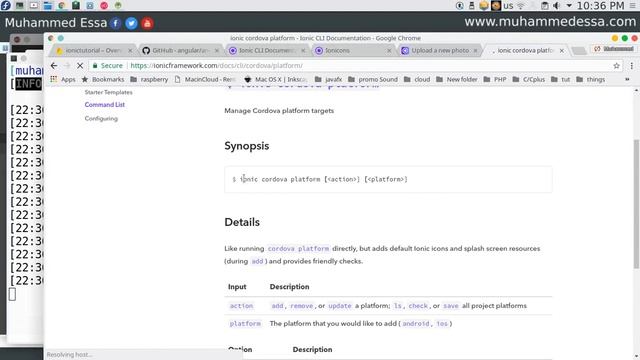Viewport: 640px width, 360px height.
Task: Show more bookmarks with the double chevron
Action: click(x=627, y=79)
